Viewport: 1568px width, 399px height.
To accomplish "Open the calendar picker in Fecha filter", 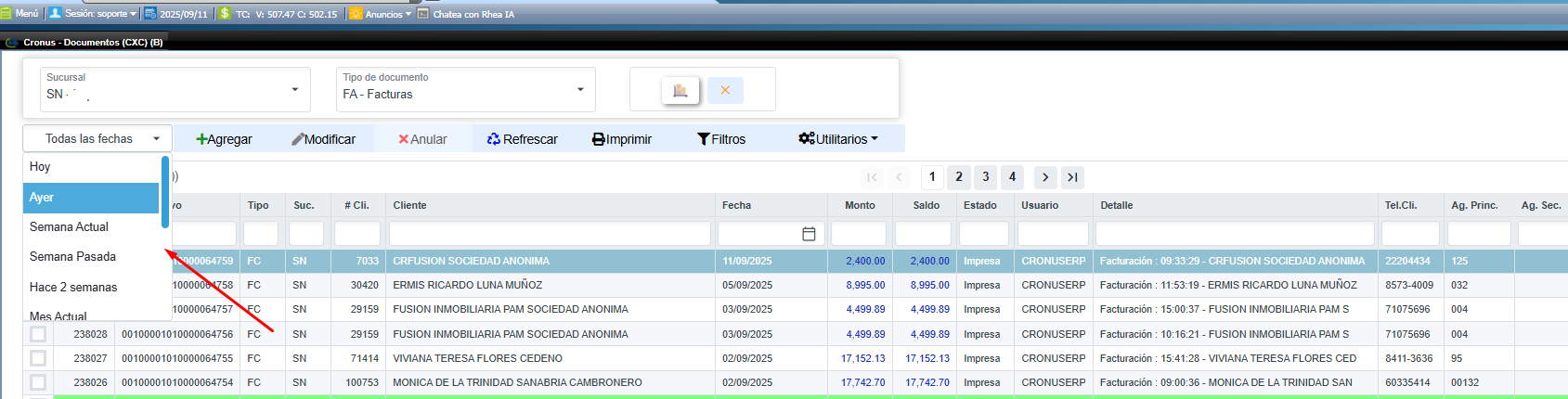I will (809, 234).
